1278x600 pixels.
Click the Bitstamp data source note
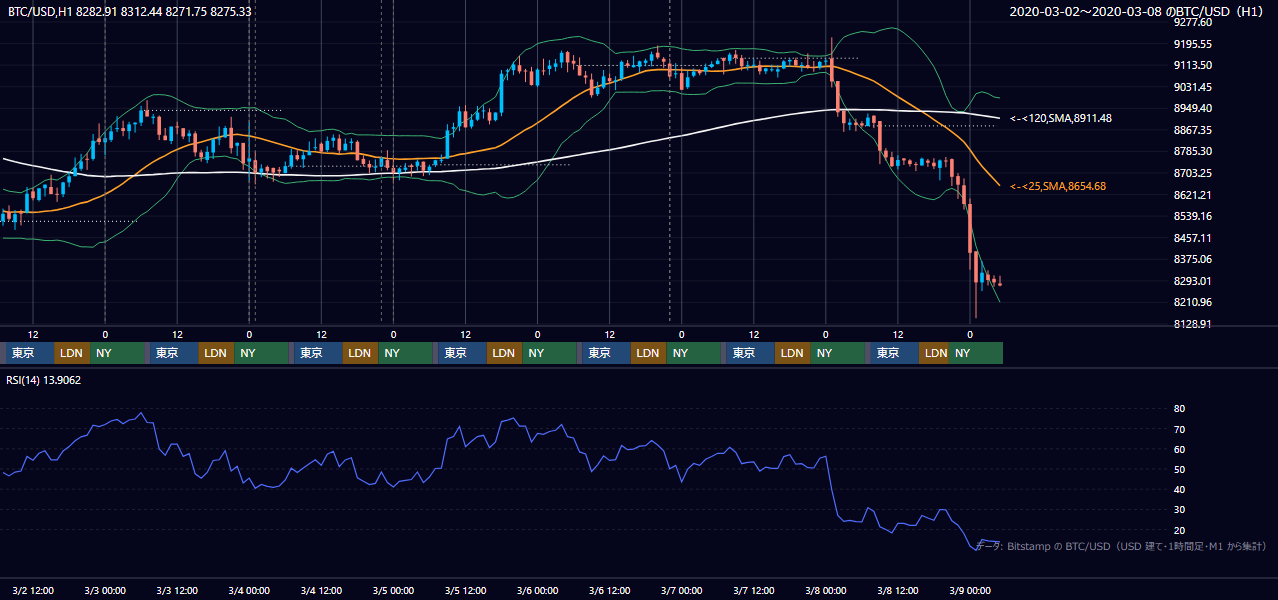click(1120, 546)
